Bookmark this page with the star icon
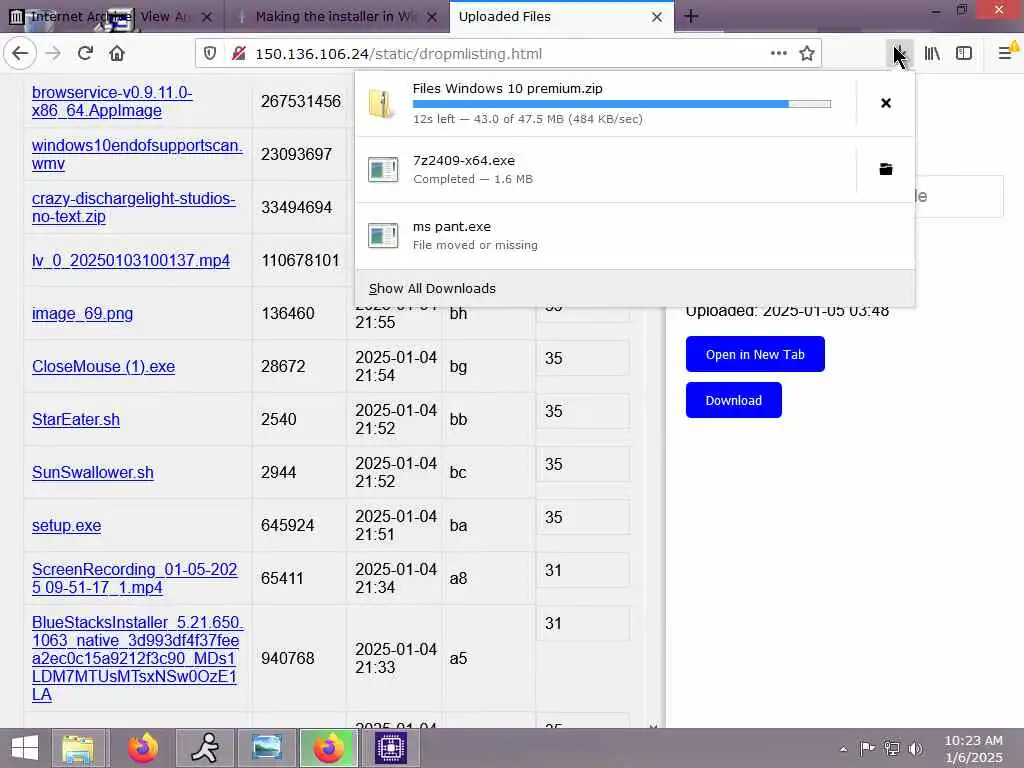 (x=807, y=54)
